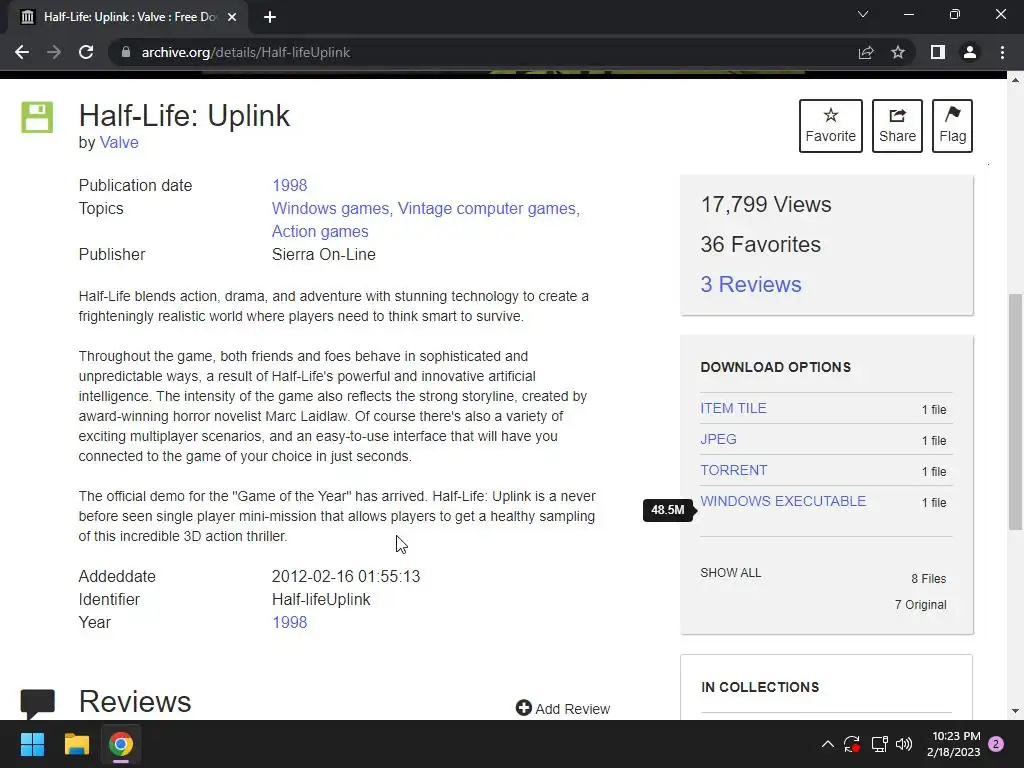Screen dimensions: 1024x768
Task: Reload the page with the refresh icon
Action: coord(86,52)
